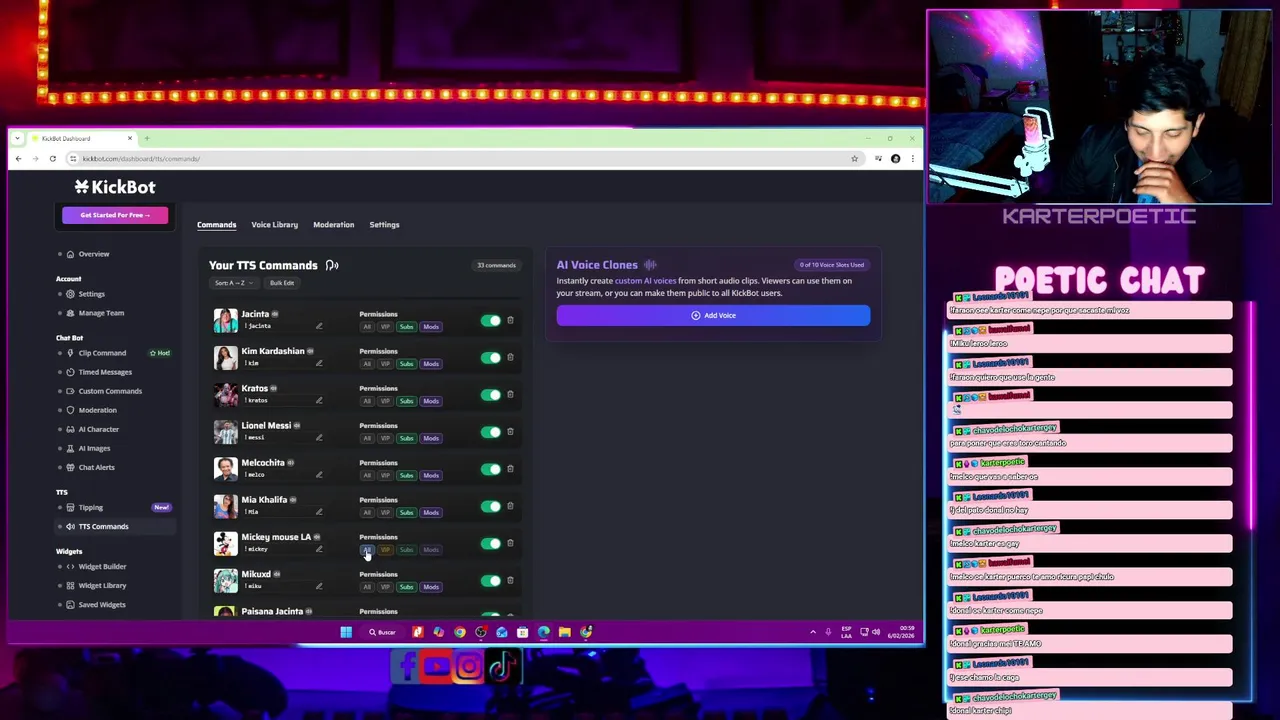
Task: Reload the page with browser refresh icon
Action: 53,158
